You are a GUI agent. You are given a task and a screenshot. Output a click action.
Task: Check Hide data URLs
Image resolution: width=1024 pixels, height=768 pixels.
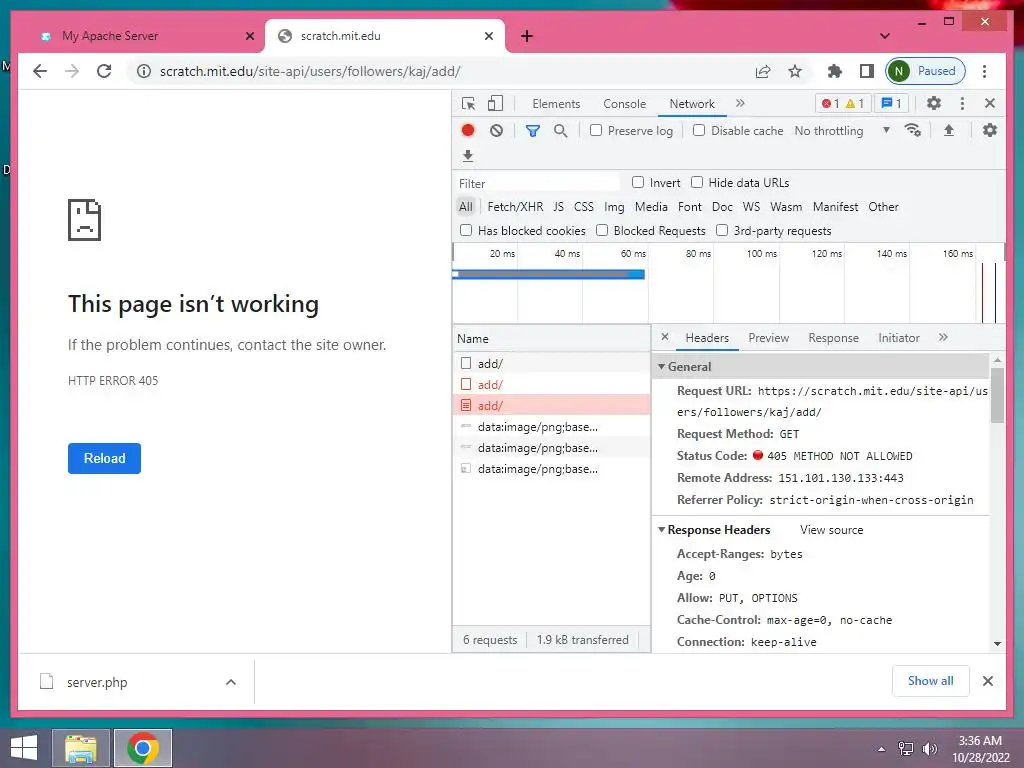[x=697, y=182]
